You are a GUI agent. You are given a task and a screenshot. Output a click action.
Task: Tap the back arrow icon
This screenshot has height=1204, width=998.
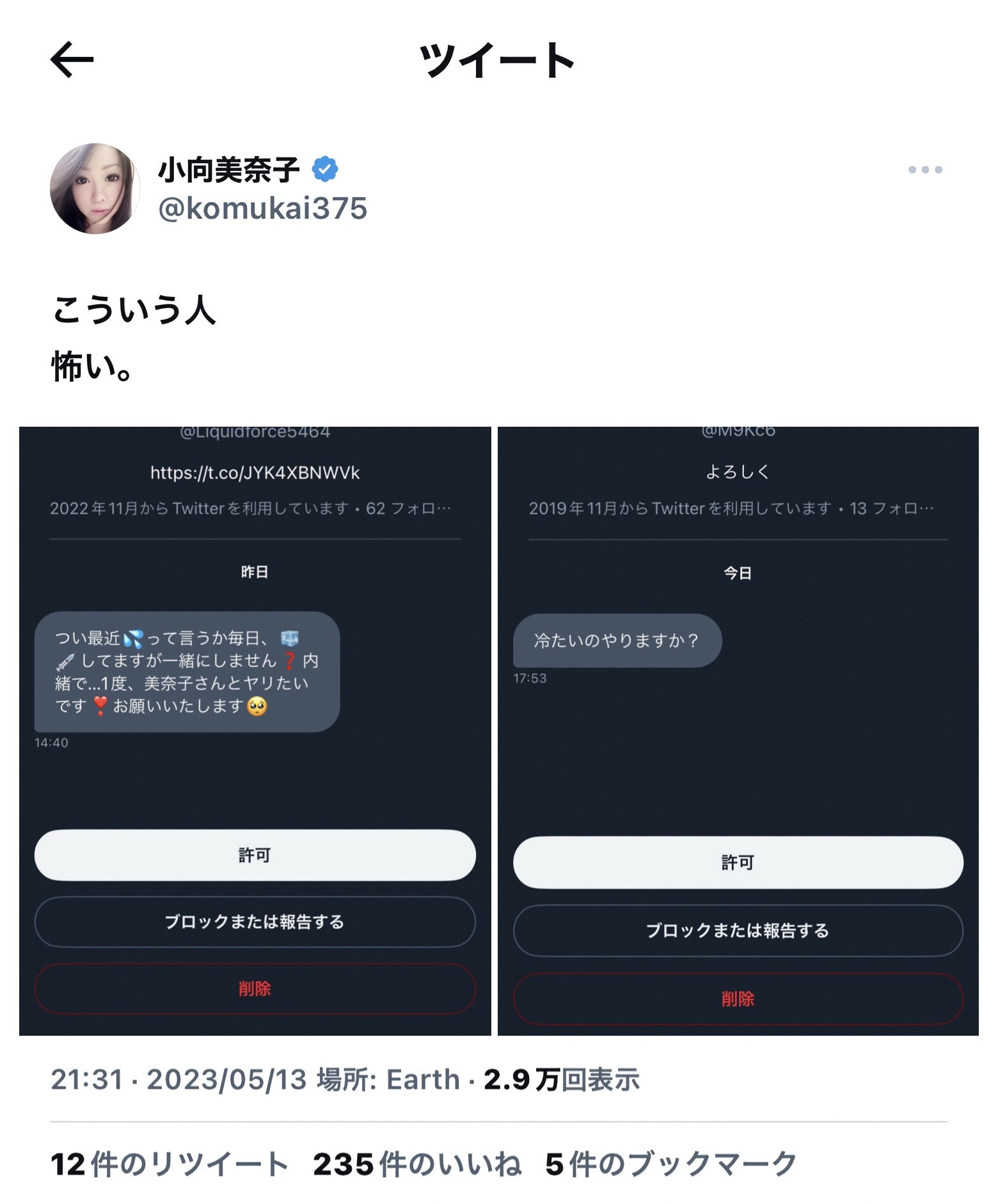point(72,59)
